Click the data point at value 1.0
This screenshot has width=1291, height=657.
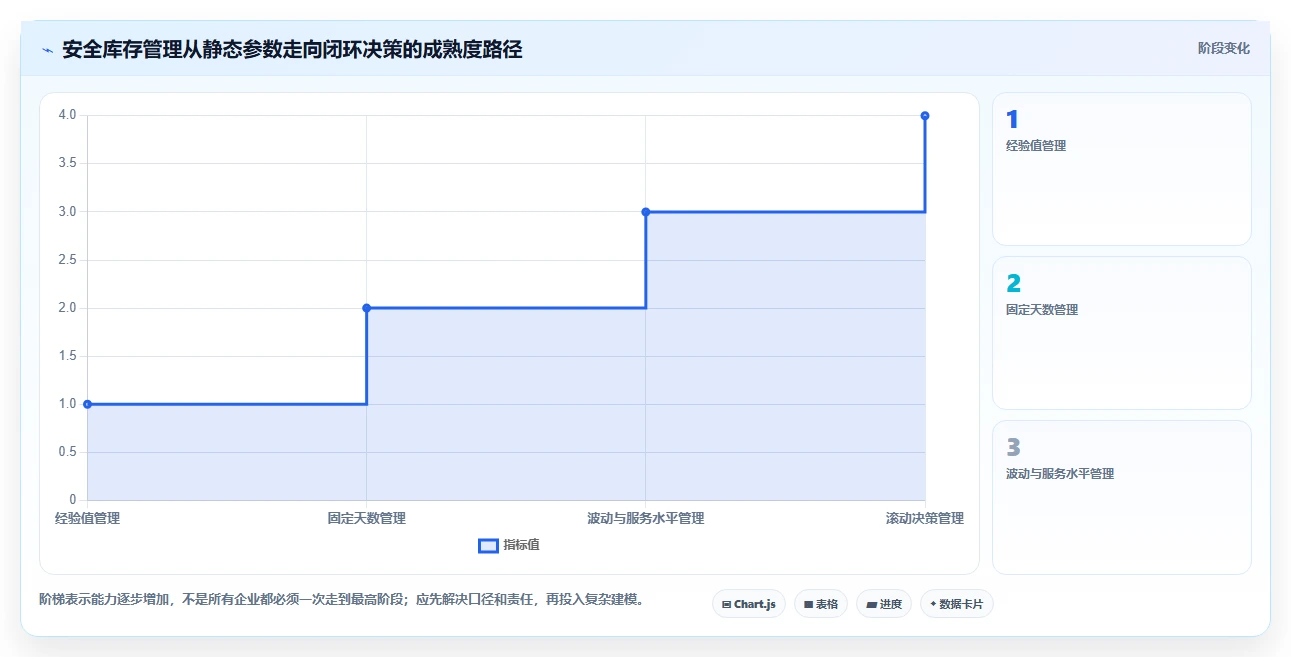[87, 404]
